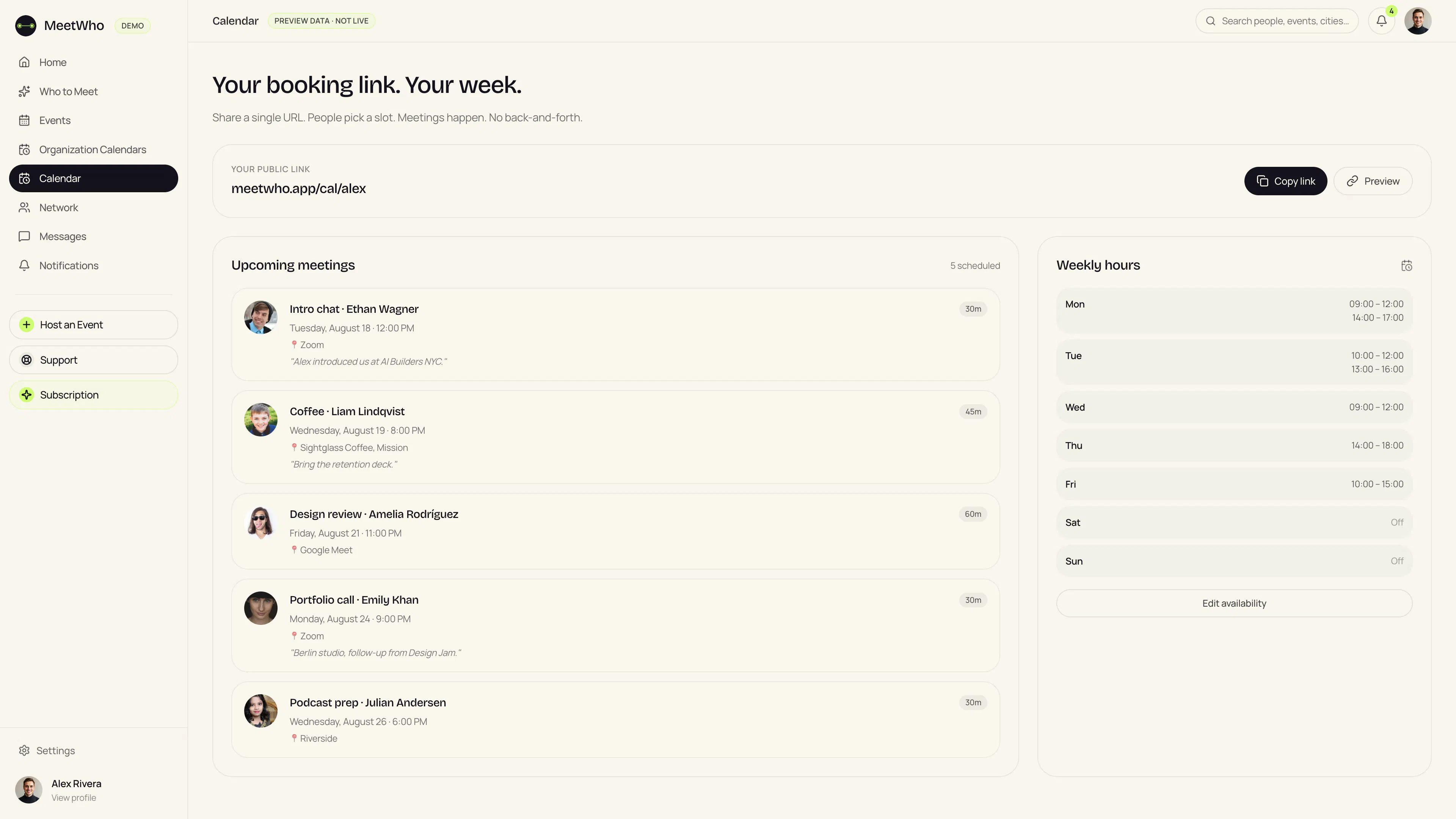Click the Organization Calendars icon
The height and width of the screenshot is (819, 1456).
[x=24, y=150]
